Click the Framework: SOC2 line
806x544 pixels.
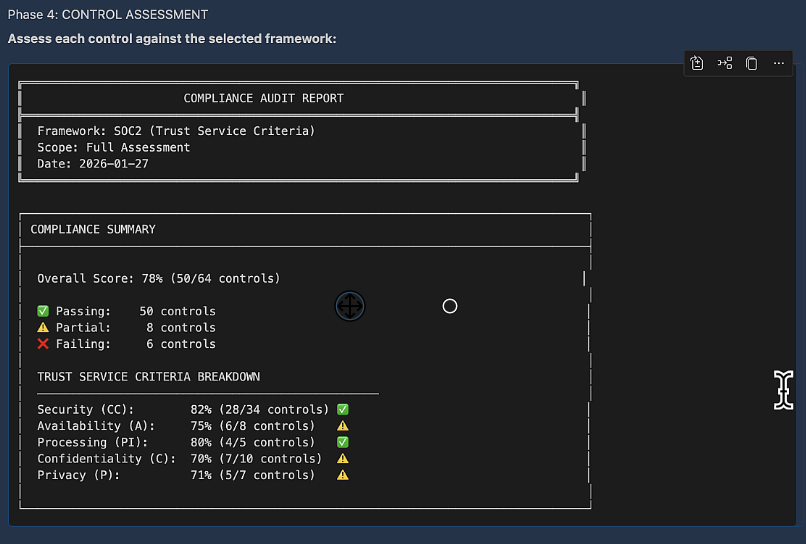pos(176,131)
